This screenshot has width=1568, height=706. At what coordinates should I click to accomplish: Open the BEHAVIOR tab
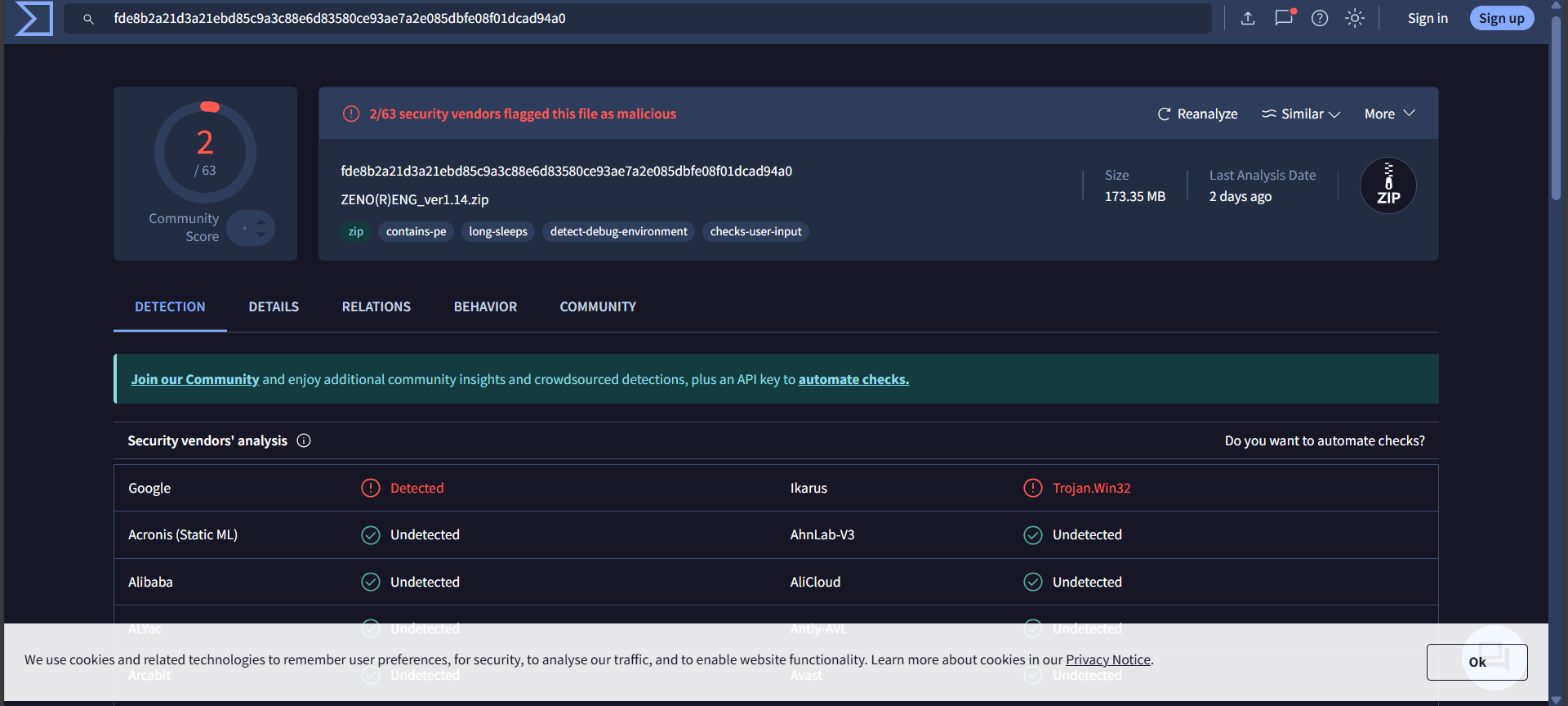coord(485,306)
